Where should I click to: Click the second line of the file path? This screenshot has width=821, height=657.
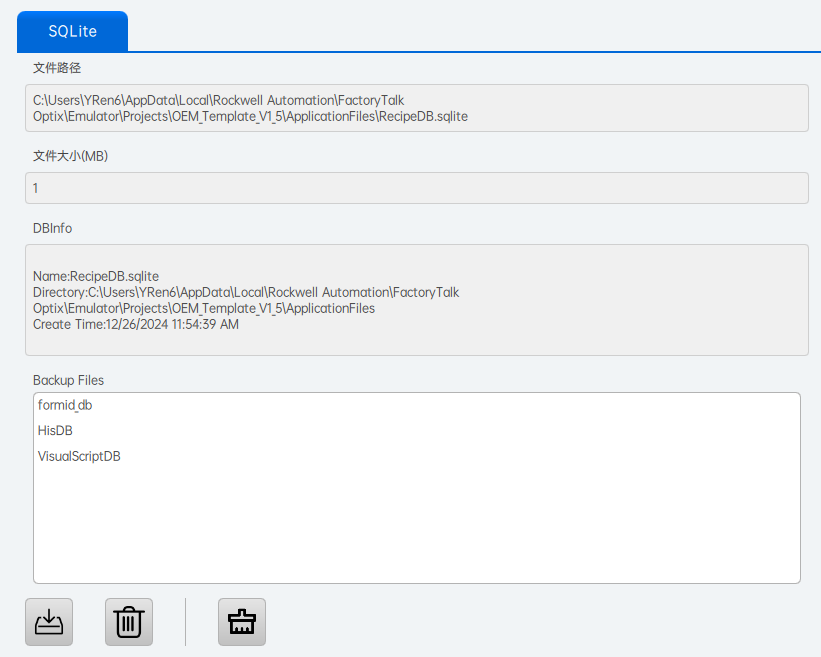250,116
